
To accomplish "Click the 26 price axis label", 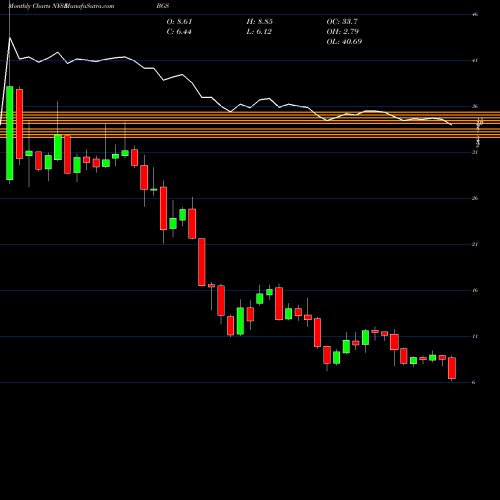I will click(x=475, y=198).
